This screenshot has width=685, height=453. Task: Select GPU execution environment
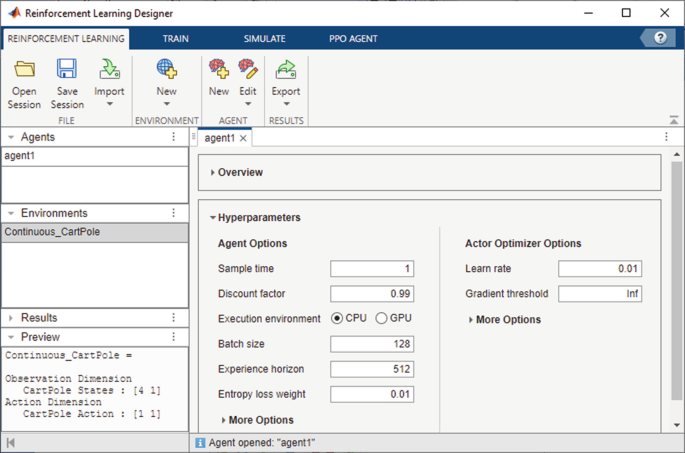point(381,318)
